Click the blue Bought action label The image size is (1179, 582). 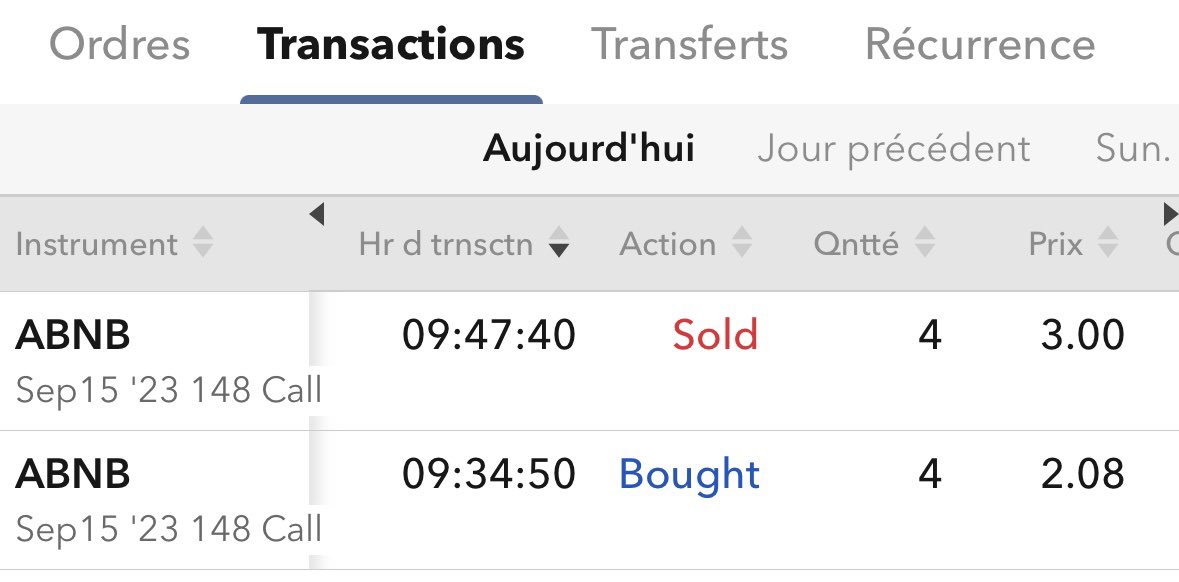point(690,474)
